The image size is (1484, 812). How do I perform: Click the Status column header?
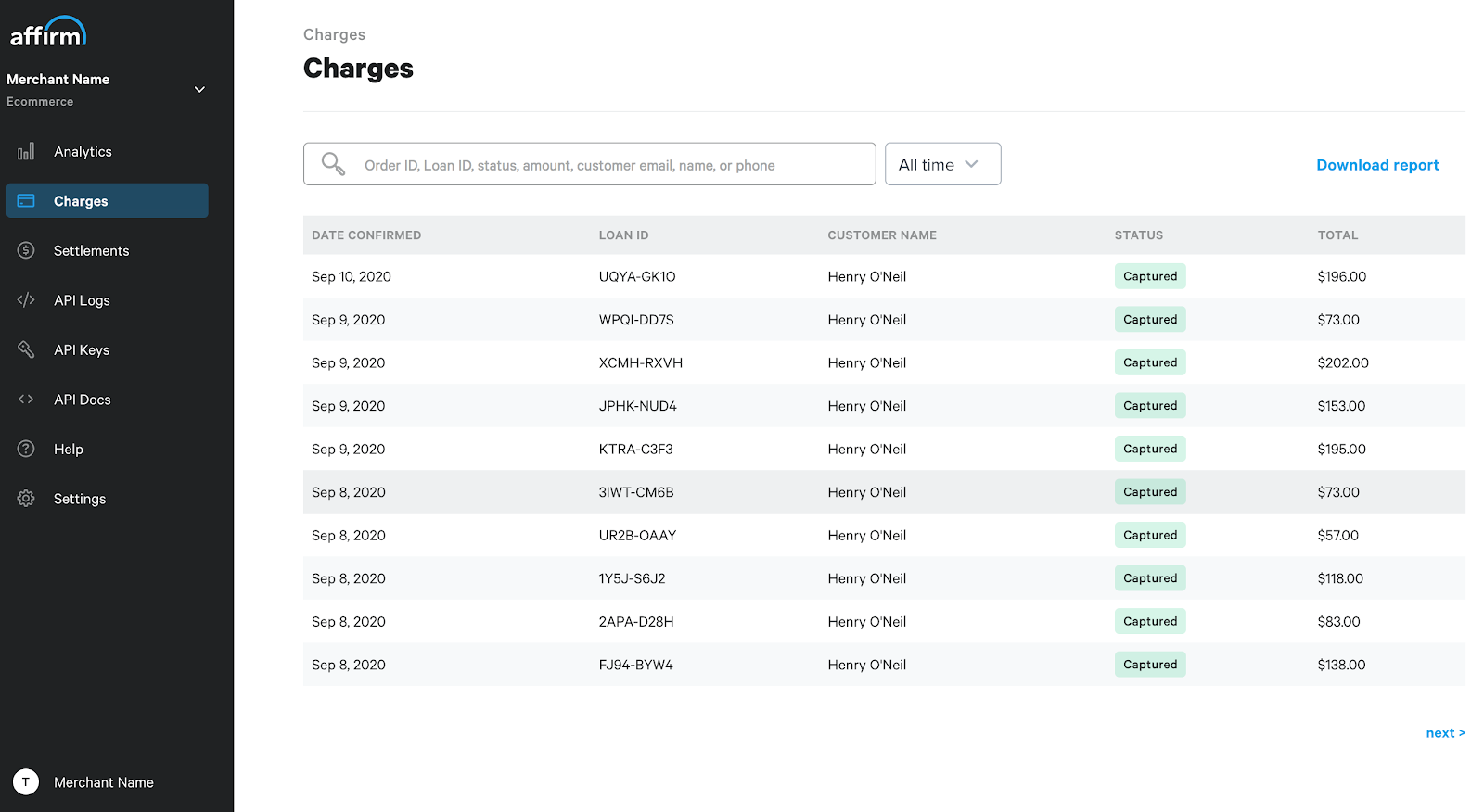pyautogui.click(x=1139, y=235)
